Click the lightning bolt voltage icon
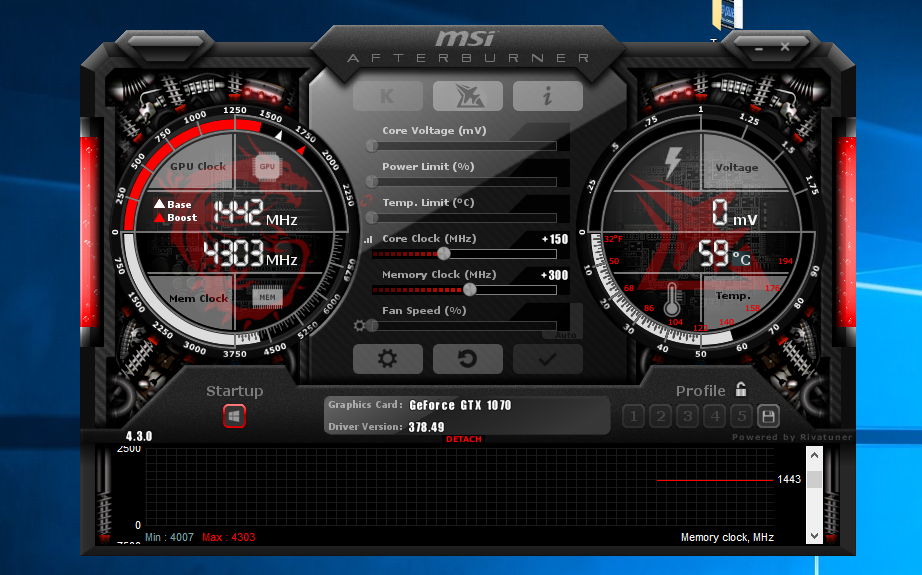The height and width of the screenshot is (575, 922). [673, 162]
